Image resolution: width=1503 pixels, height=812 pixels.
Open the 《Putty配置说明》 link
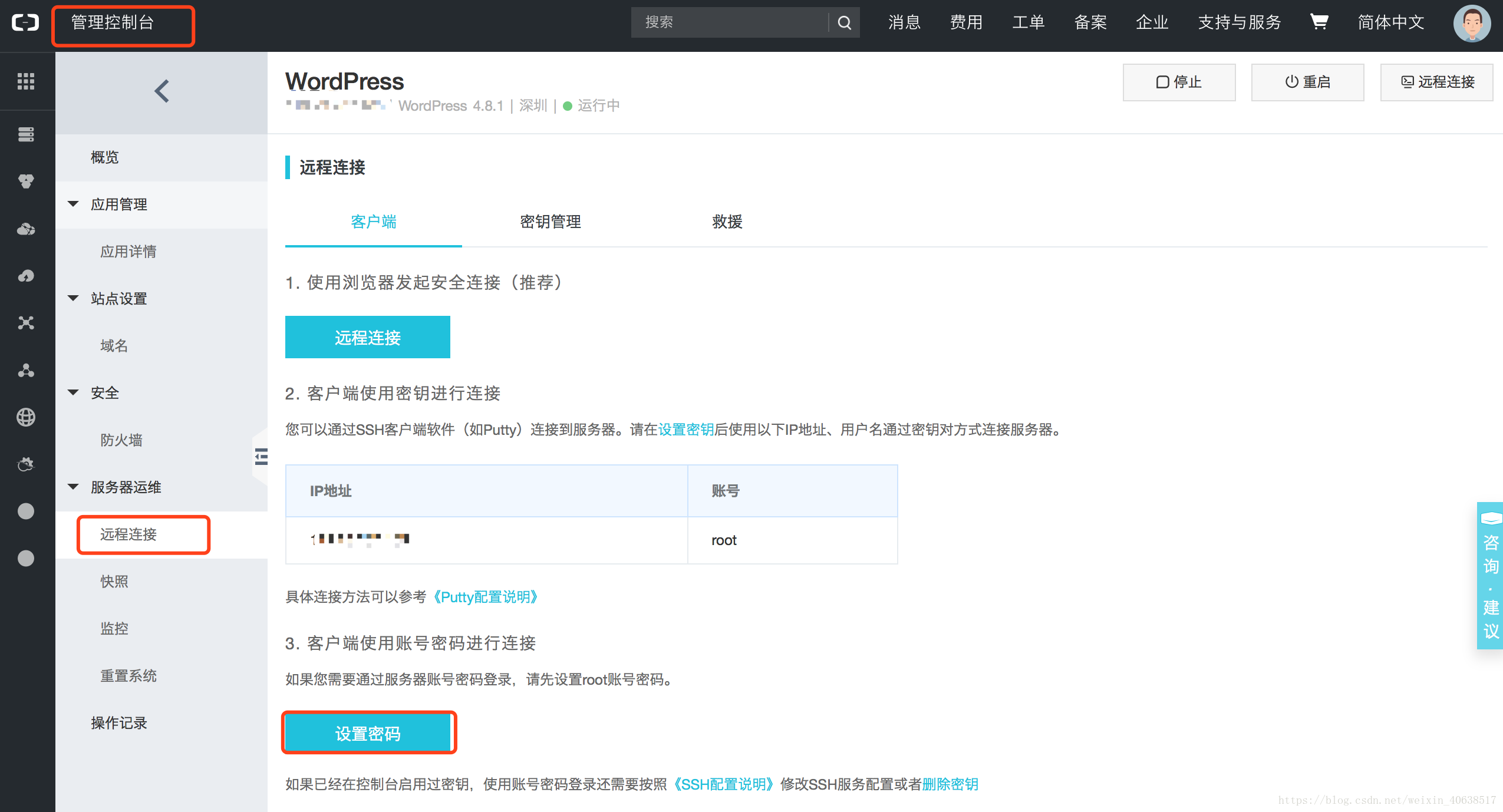pyautogui.click(x=486, y=597)
